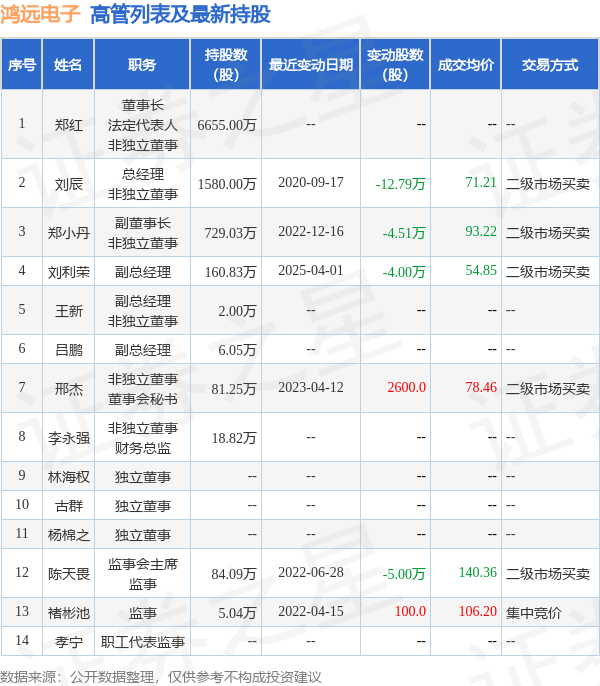Select the name 李永强
Screen dimensions: 600x686
pos(69,438)
